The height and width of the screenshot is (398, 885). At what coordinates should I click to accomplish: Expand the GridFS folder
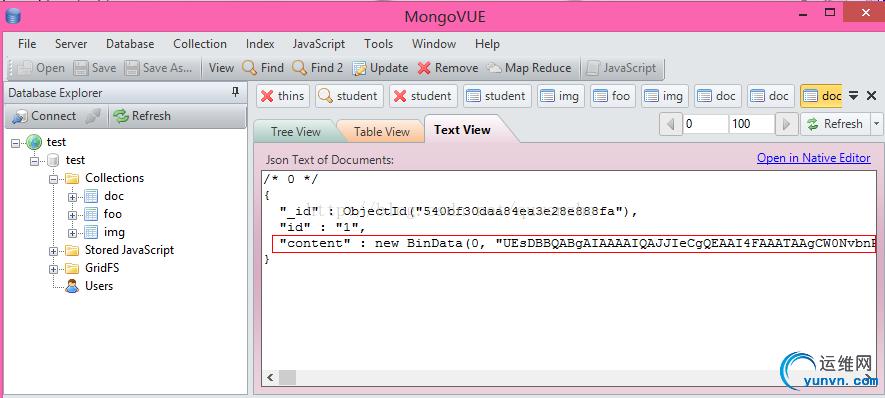[54, 269]
